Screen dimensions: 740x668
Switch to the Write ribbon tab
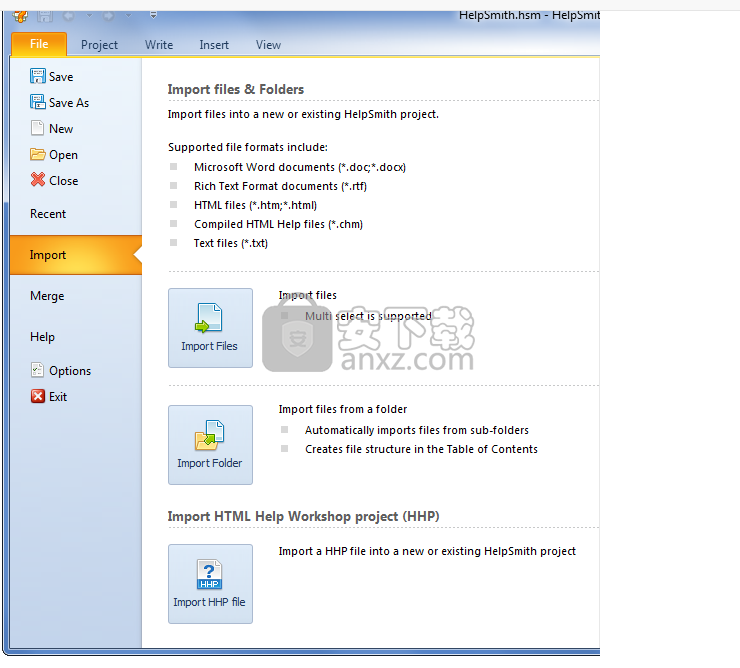coord(159,45)
